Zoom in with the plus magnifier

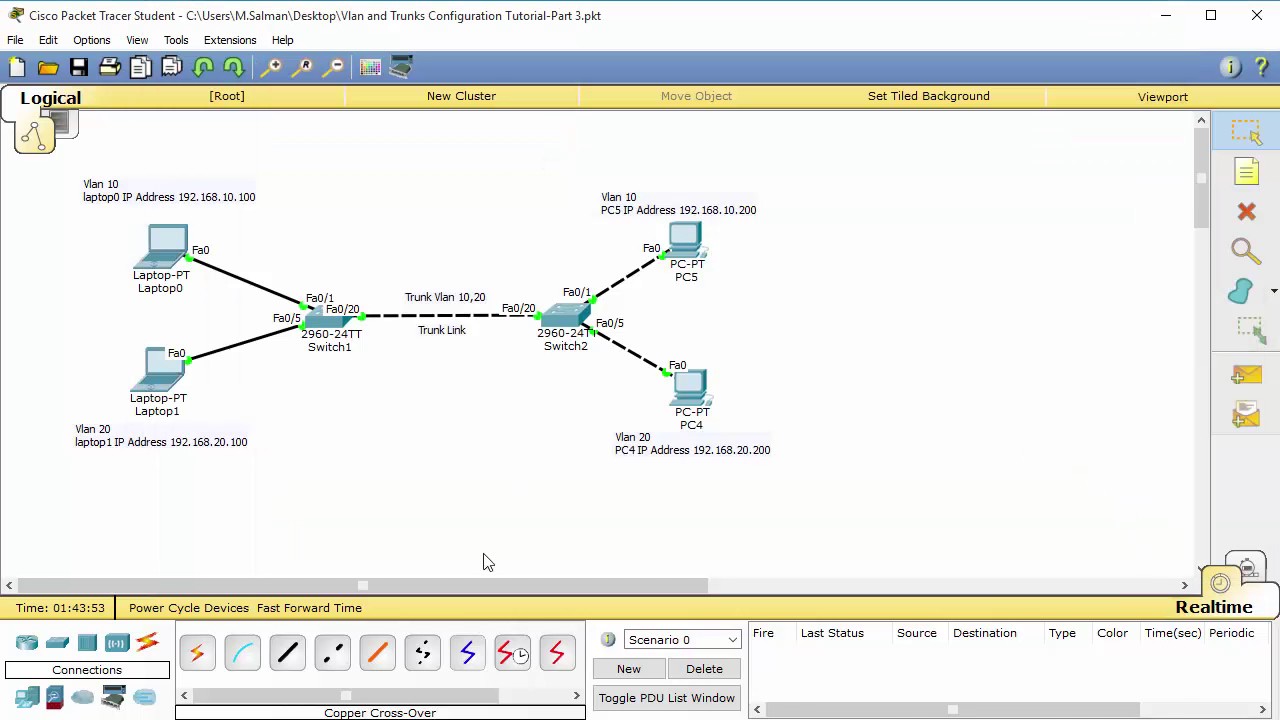point(272,67)
